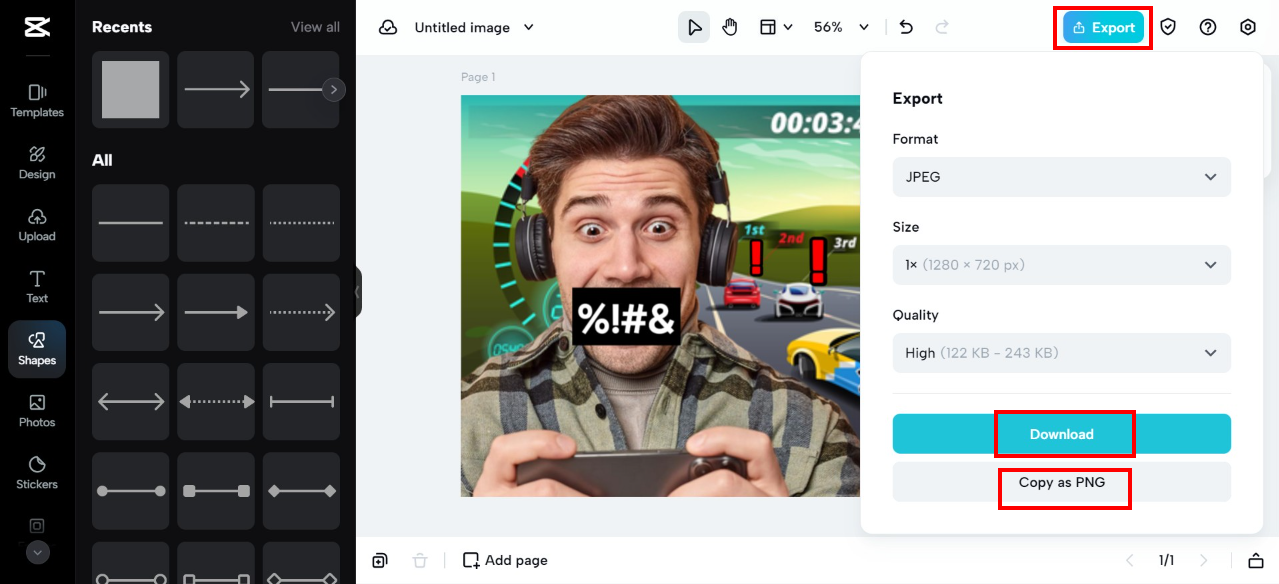Open the Design panel
Image resolution: width=1279 pixels, height=584 pixels.
37,163
